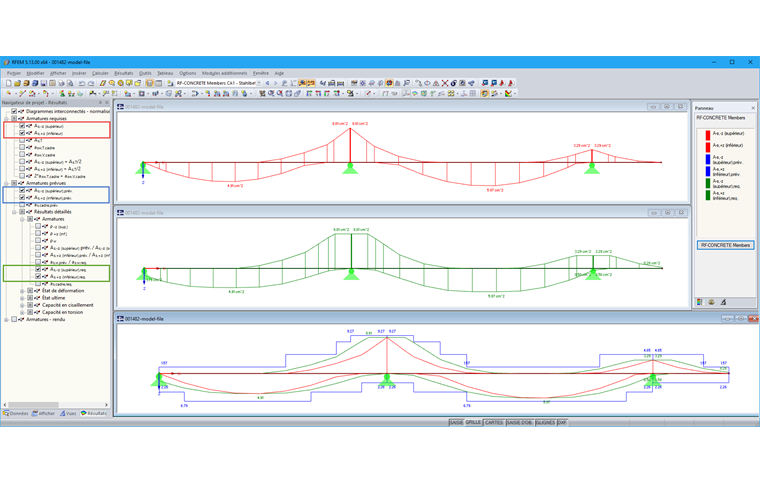Click the Redo arrow icon
The width and height of the screenshot is (760, 483).
coord(91,83)
